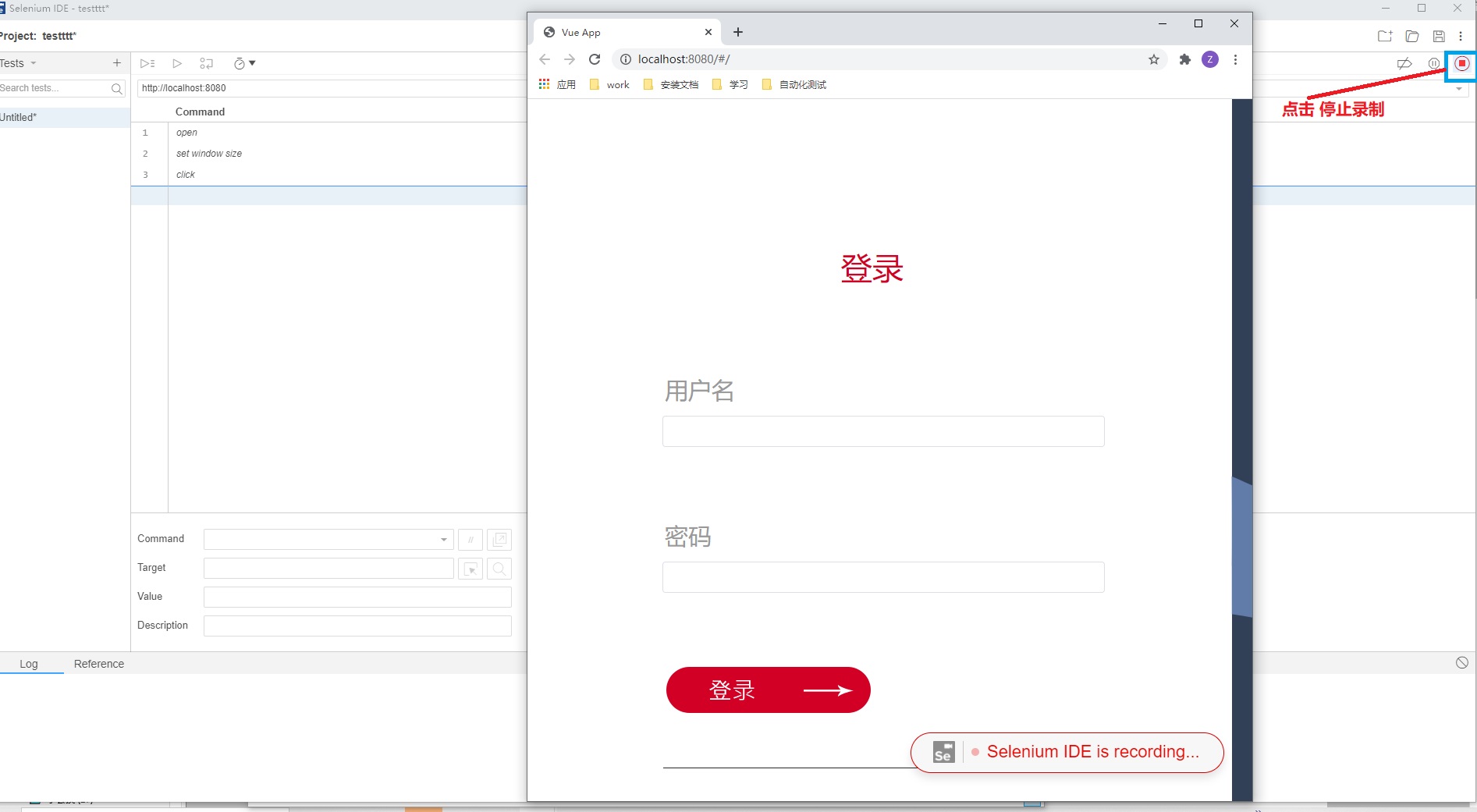Open Chrome extensions puzzle icon
This screenshot has height=812, width=1477.
(x=1185, y=59)
